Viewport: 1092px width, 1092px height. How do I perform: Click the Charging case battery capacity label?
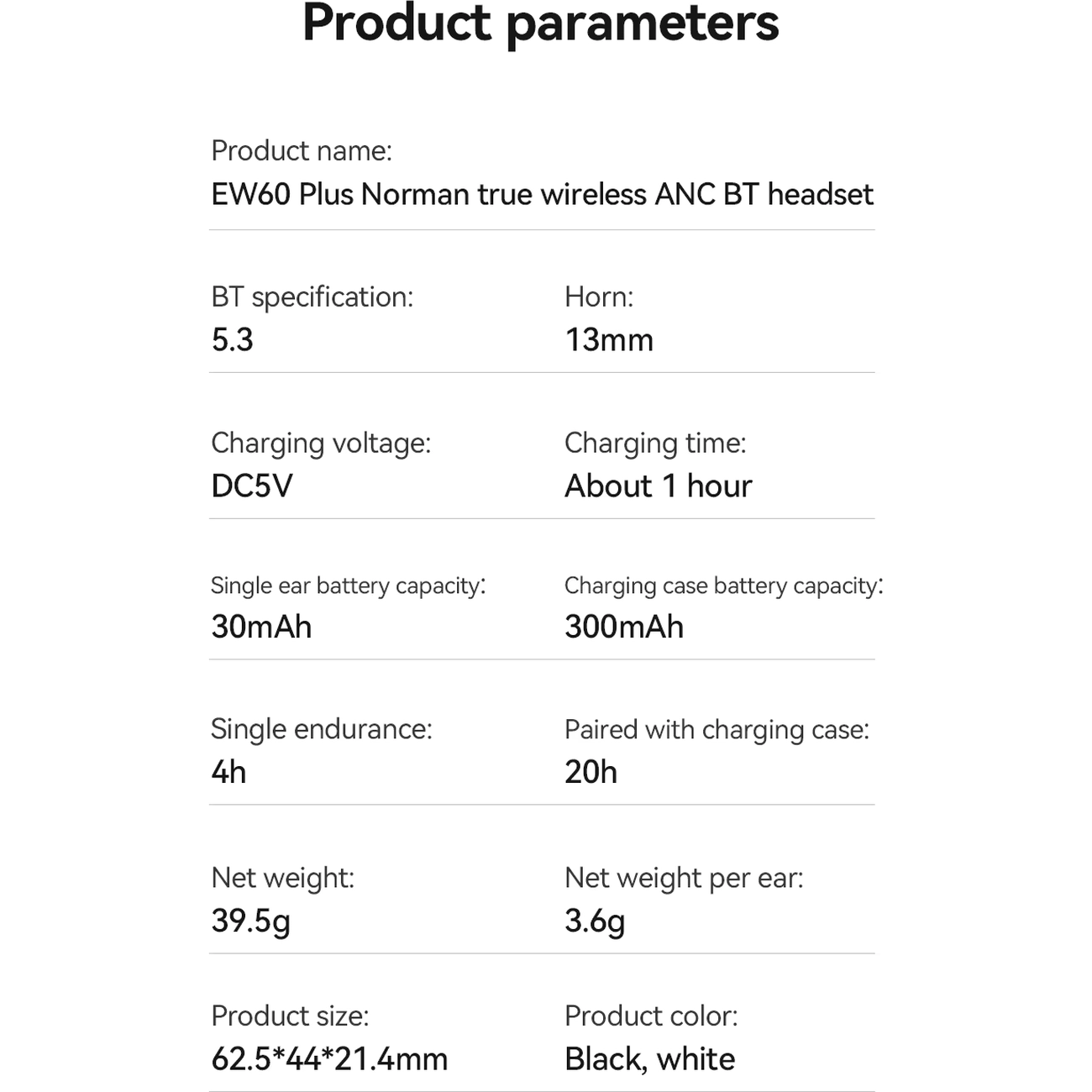(723, 585)
